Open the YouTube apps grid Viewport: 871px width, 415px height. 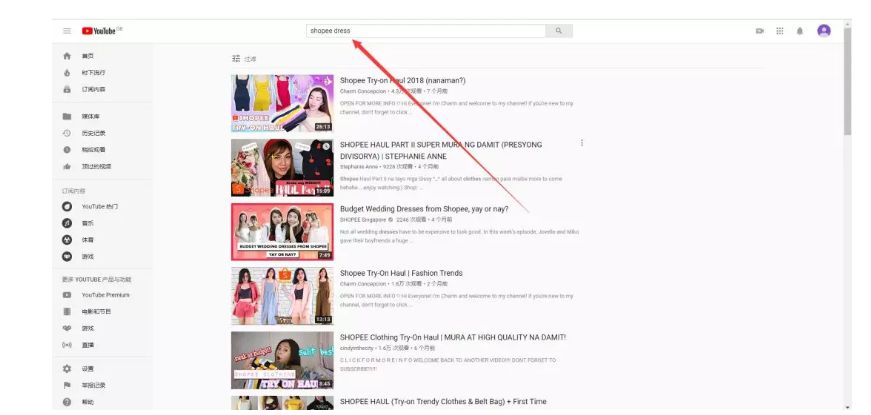tap(780, 31)
